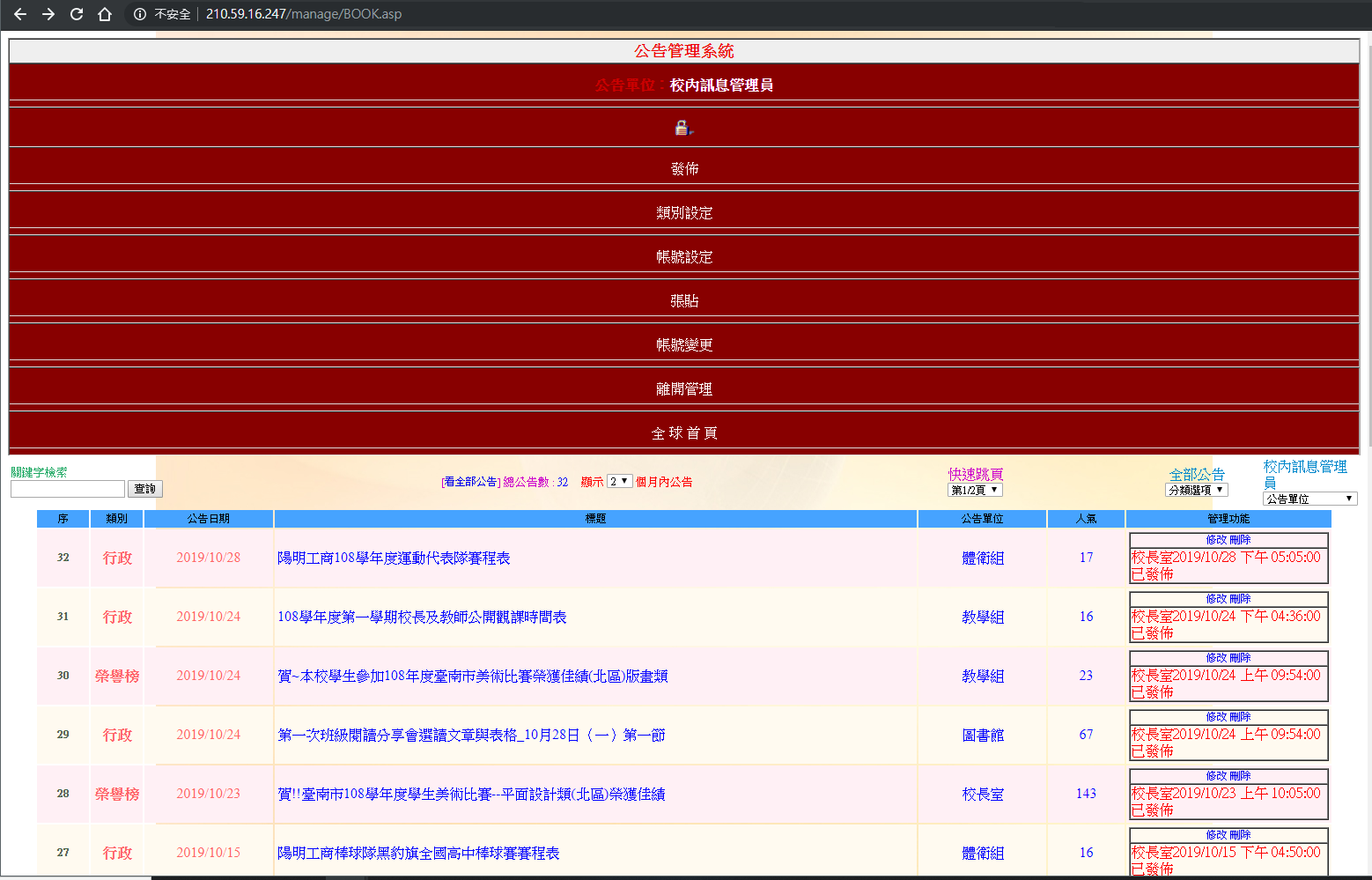The height and width of the screenshot is (880, 1372).
Task: Click popularity count 23
Action: pyautogui.click(x=1086, y=676)
